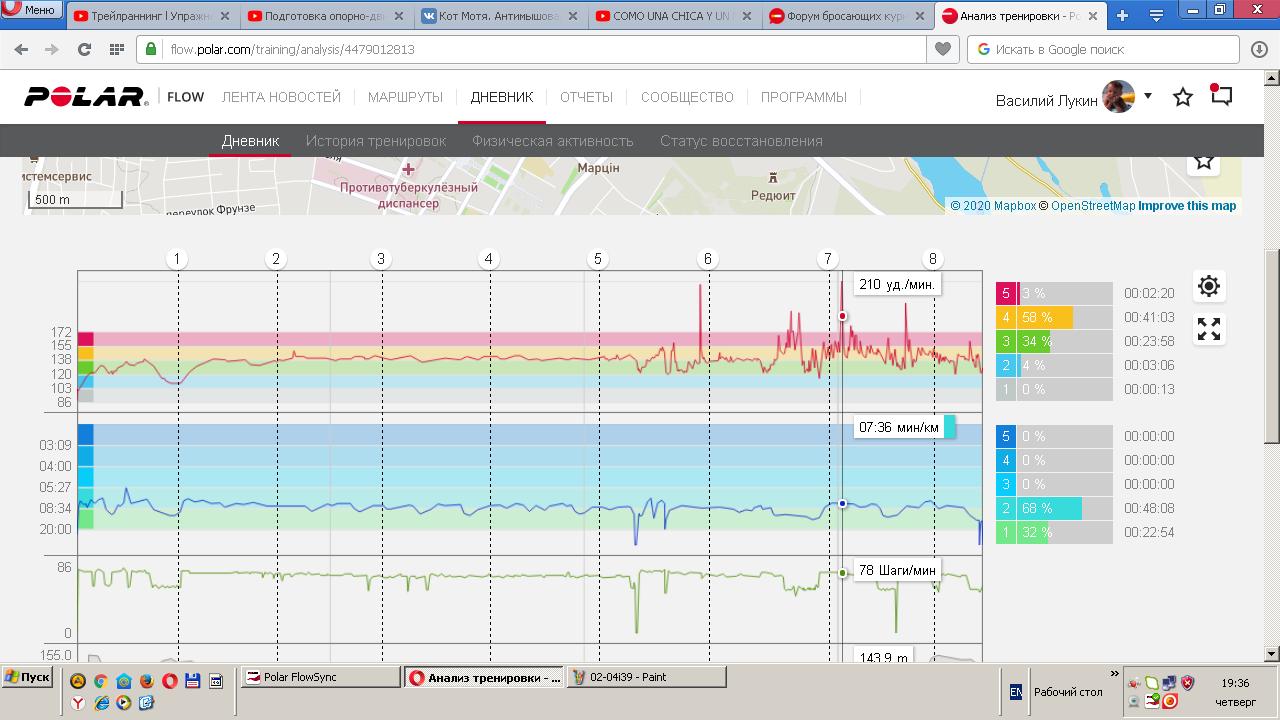1280x720 pixels.
Task: Switch to the История тренировок tab
Action: pyautogui.click(x=376, y=141)
